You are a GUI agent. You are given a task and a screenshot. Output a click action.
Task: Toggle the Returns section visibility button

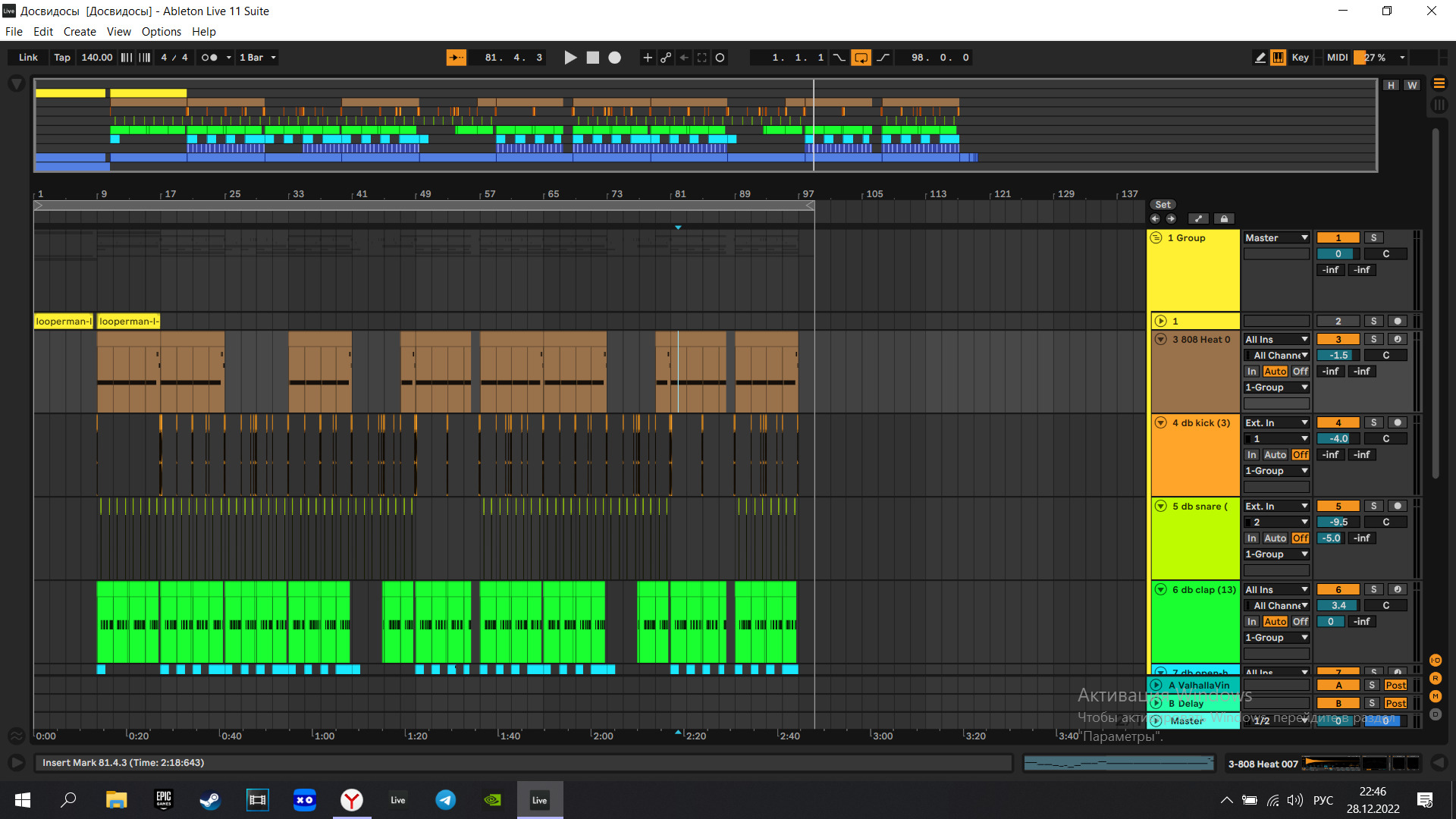(x=1436, y=679)
